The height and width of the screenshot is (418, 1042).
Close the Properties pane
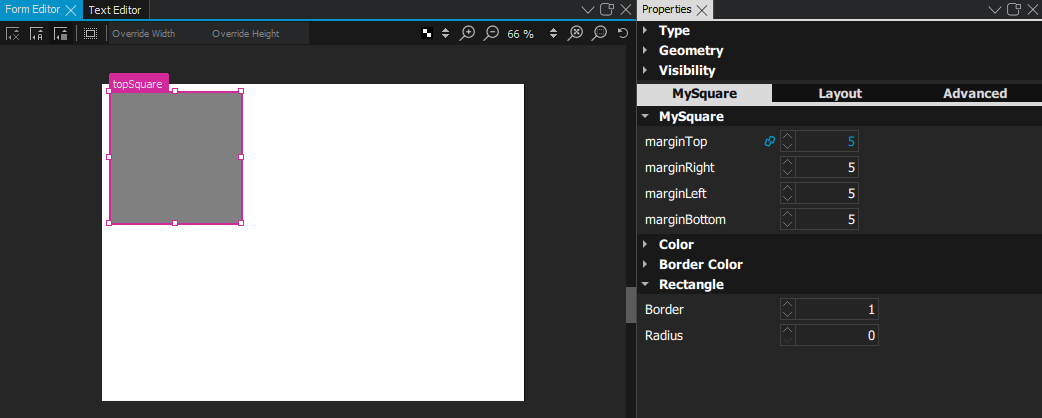click(x=1033, y=9)
